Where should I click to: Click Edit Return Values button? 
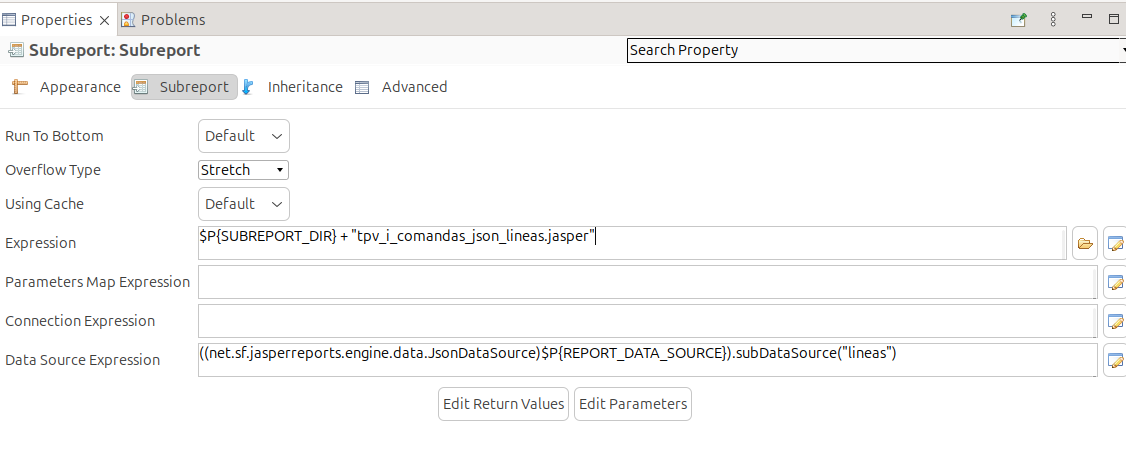click(x=503, y=404)
